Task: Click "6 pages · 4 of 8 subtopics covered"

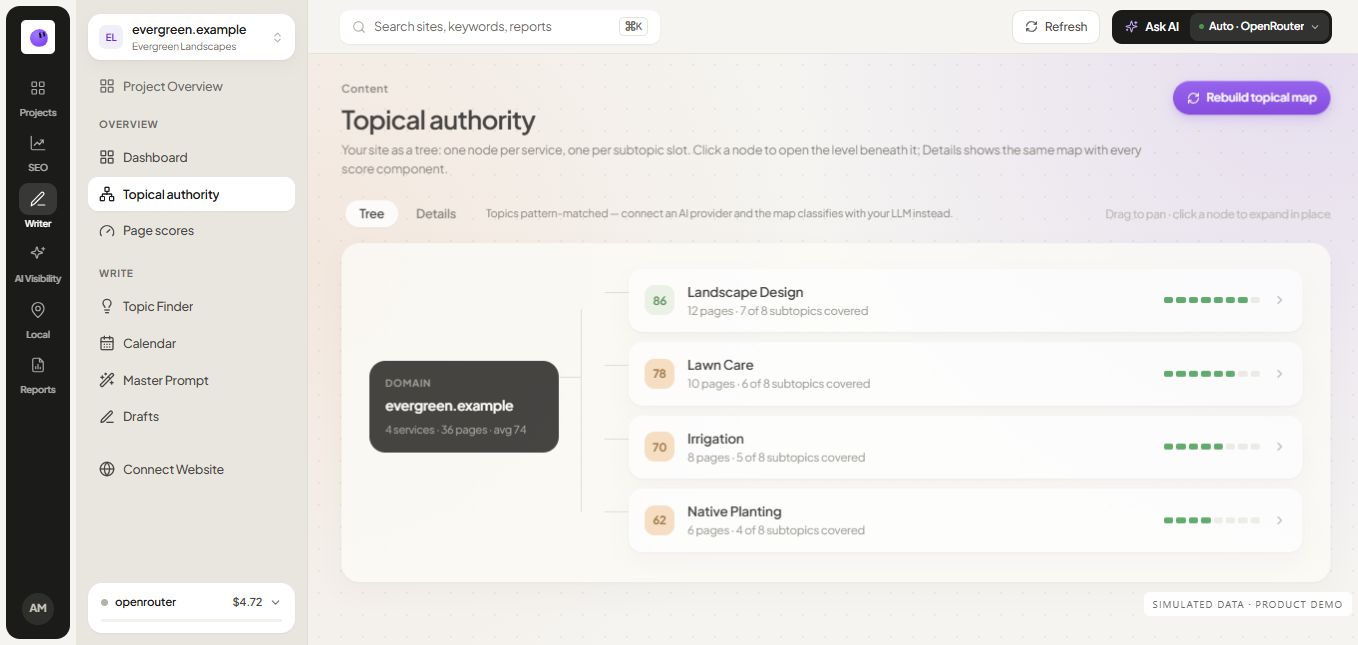Action: pos(776,531)
